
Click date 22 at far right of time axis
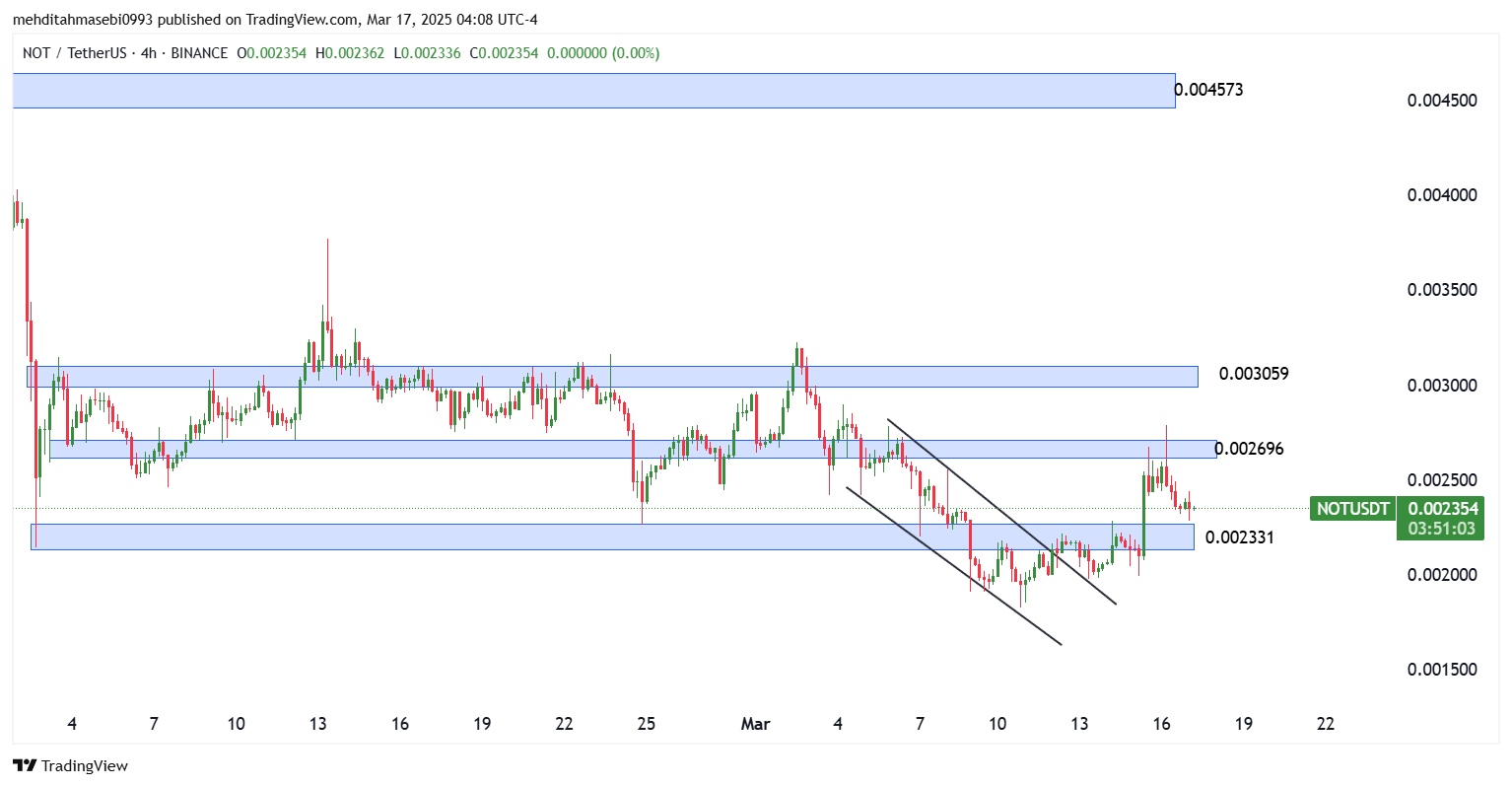point(1326,724)
